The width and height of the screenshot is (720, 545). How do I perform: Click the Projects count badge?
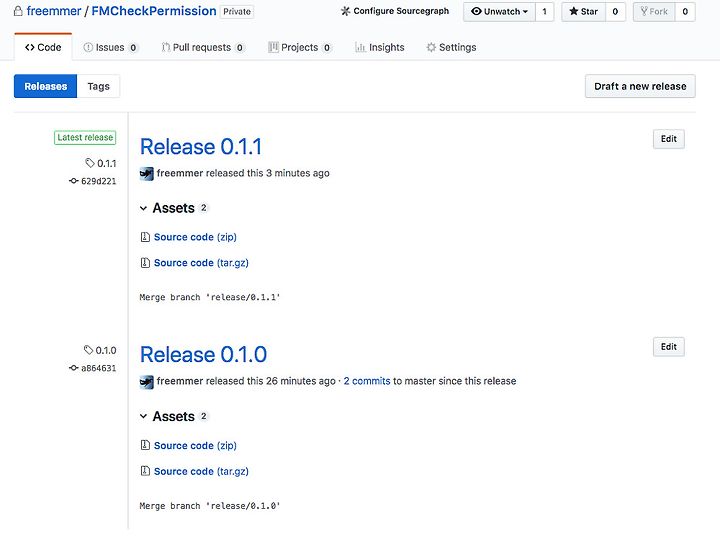point(326,48)
